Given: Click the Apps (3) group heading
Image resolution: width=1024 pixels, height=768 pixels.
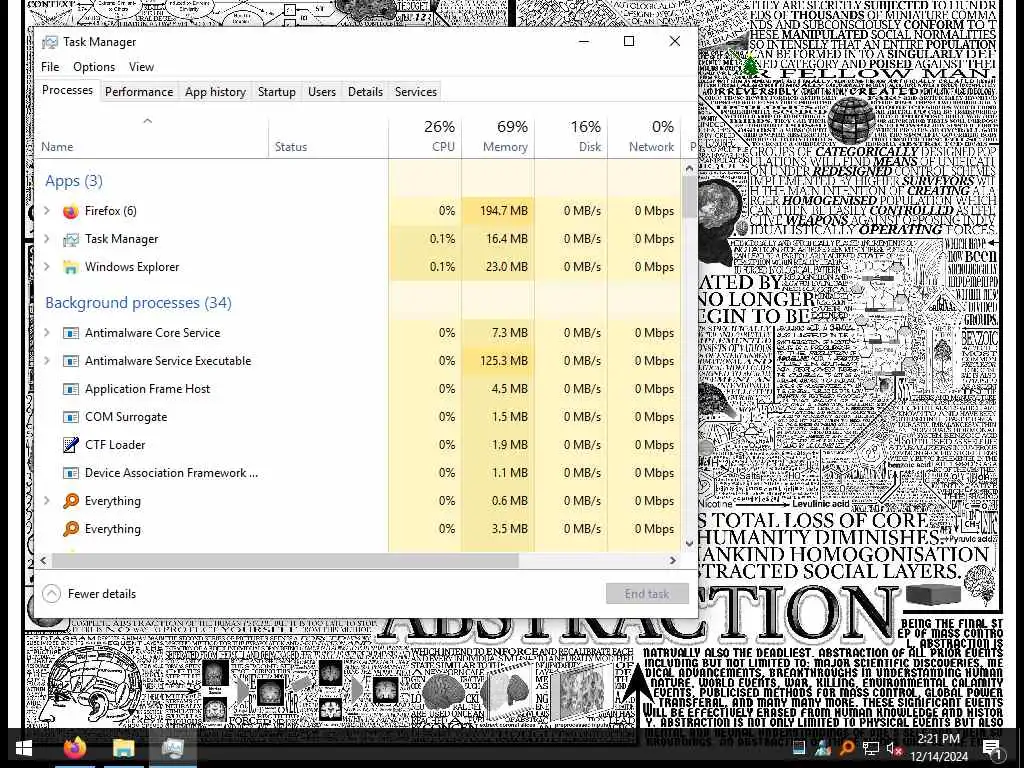Looking at the screenshot, I should click(x=74, y=181).
